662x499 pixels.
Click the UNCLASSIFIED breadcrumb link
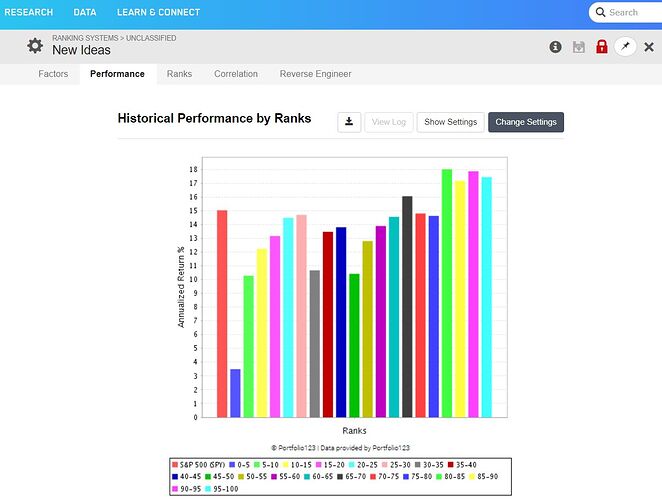[151, 38]
